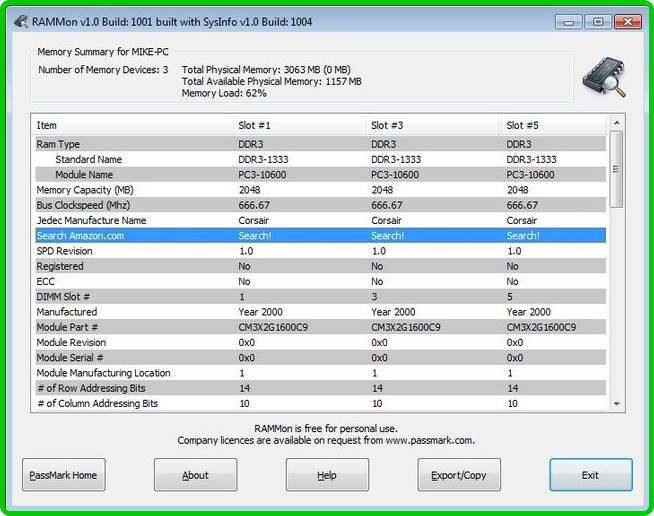This screenshot has height=516, width=654.
Task: Click the Exit button
Action: (x=591, y=475)
